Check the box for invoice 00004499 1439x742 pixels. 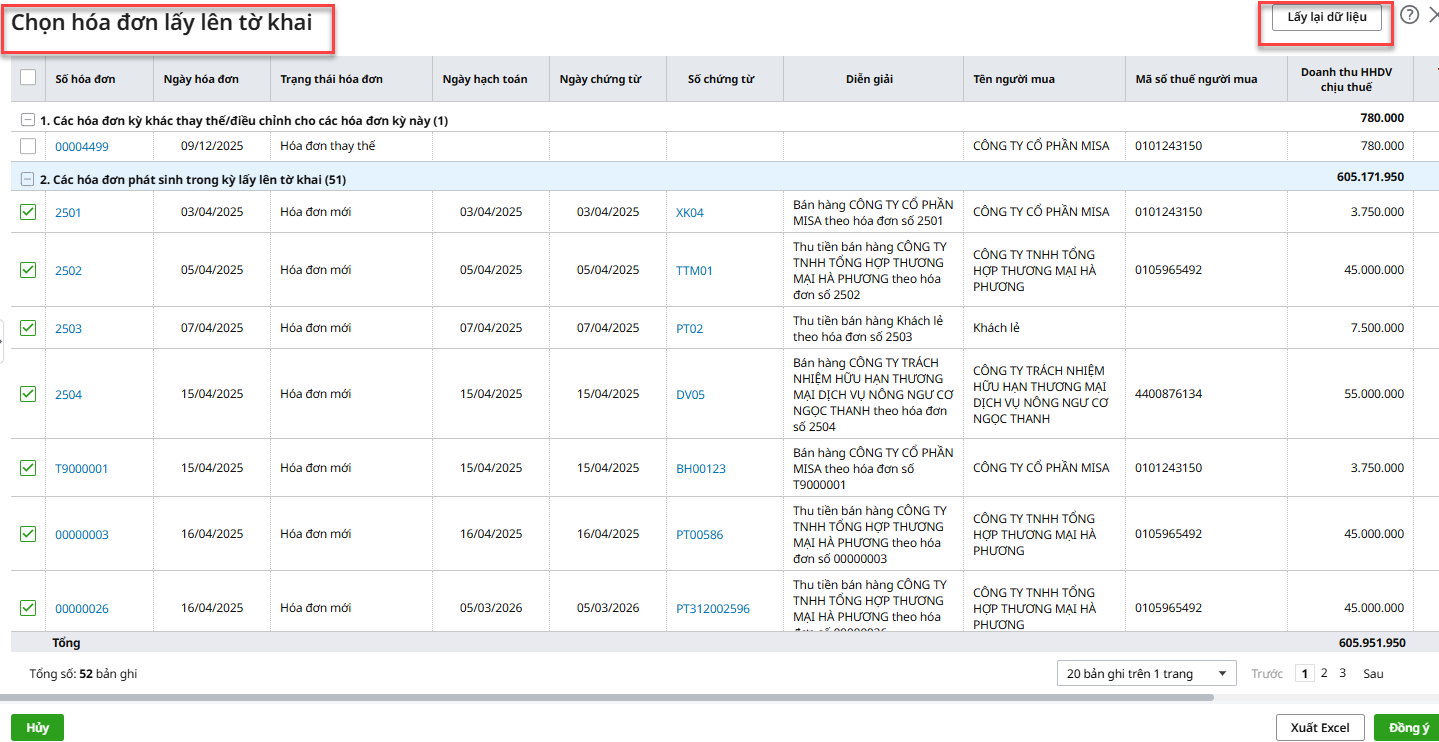(x=28, y=146)
